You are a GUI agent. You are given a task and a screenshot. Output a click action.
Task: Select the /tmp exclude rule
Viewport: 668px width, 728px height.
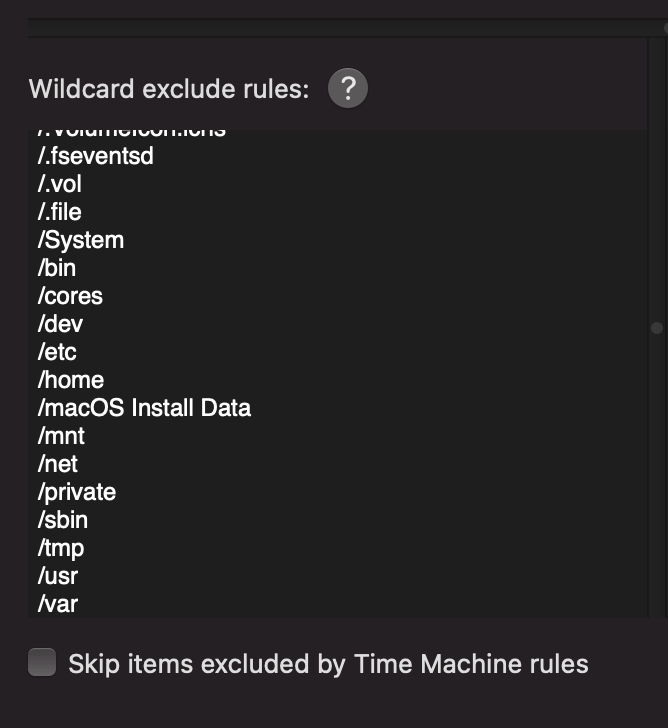pyautogui.click(x=61, y=548)
